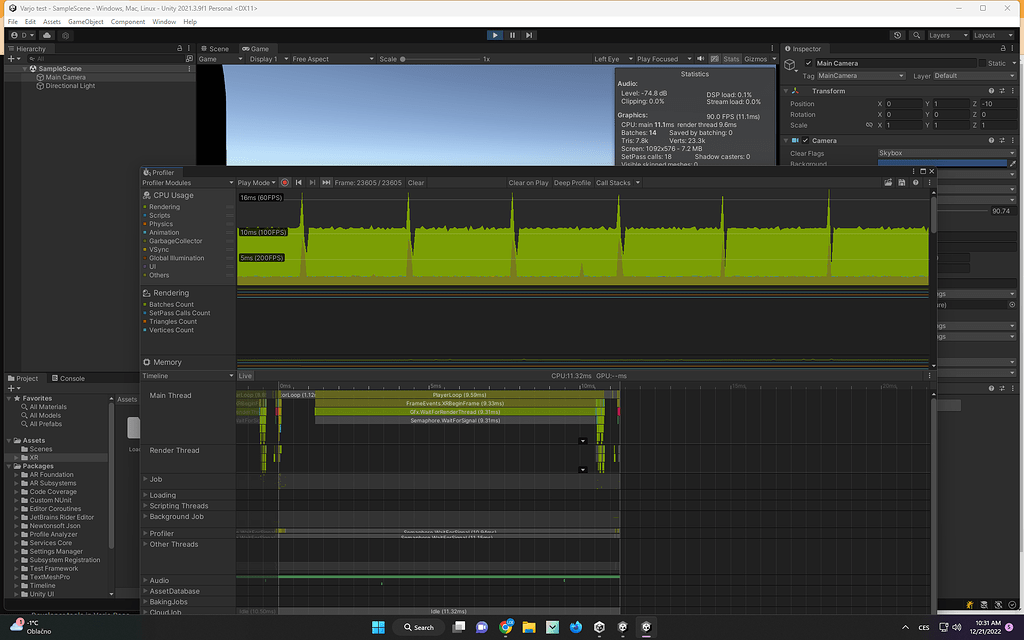
Task: Start Profiler recording with the red Record icon
Action: [284, 182]
